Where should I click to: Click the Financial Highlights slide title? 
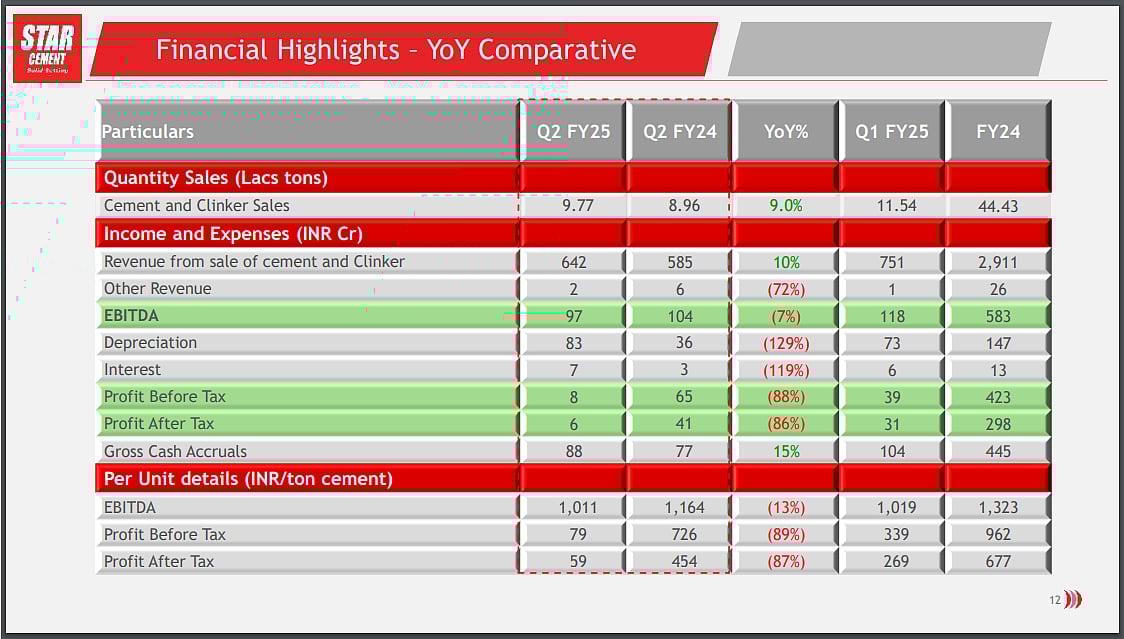point(396,50)
